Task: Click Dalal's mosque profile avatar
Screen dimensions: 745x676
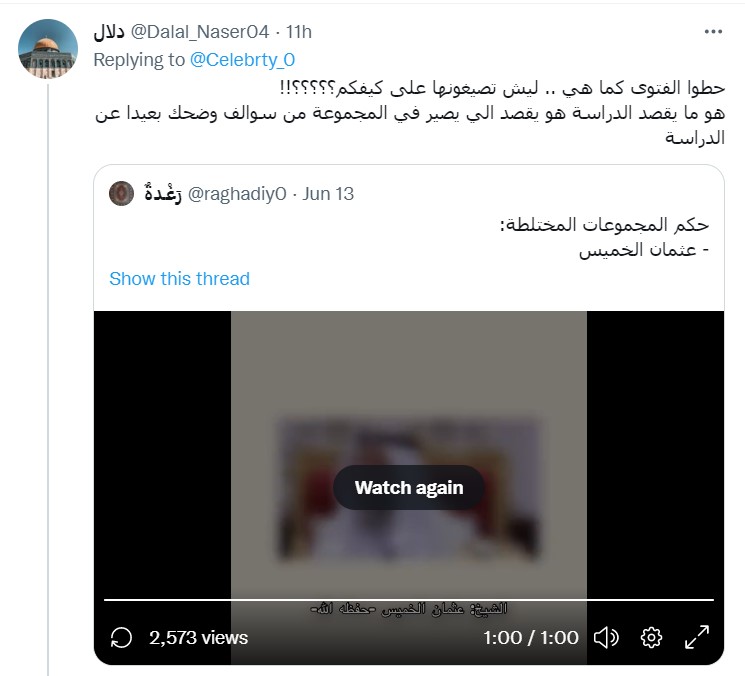Action: tap(48, 48)
